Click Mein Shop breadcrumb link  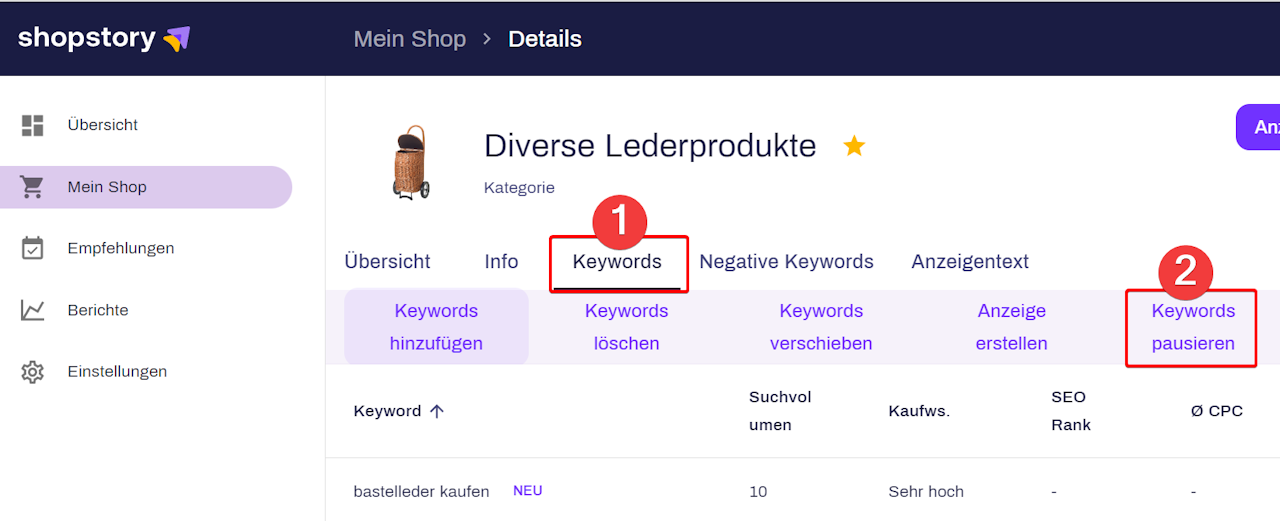[x=410, y=39]
